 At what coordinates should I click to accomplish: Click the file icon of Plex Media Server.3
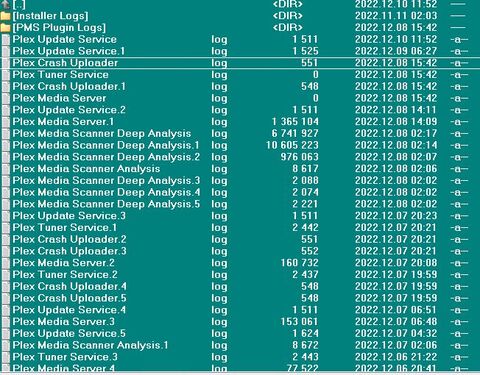6,322
